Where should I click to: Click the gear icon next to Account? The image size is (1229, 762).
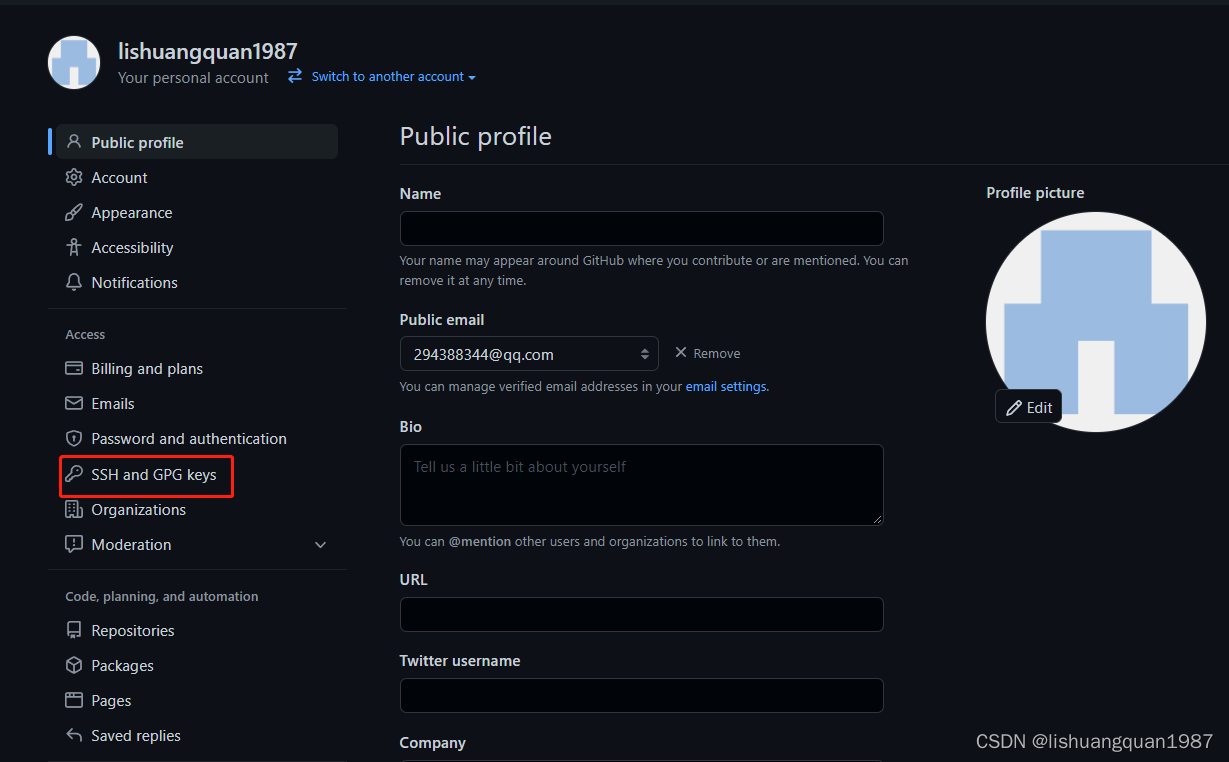click(73, 178)
